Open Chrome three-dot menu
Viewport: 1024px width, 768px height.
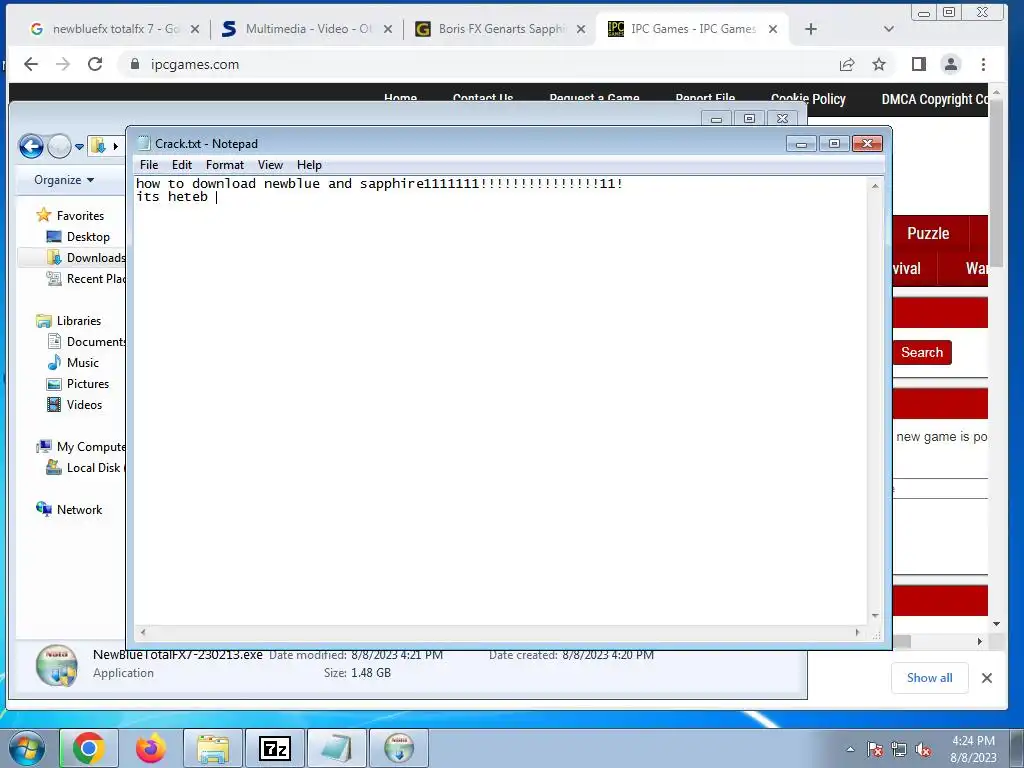pos(984,64)
